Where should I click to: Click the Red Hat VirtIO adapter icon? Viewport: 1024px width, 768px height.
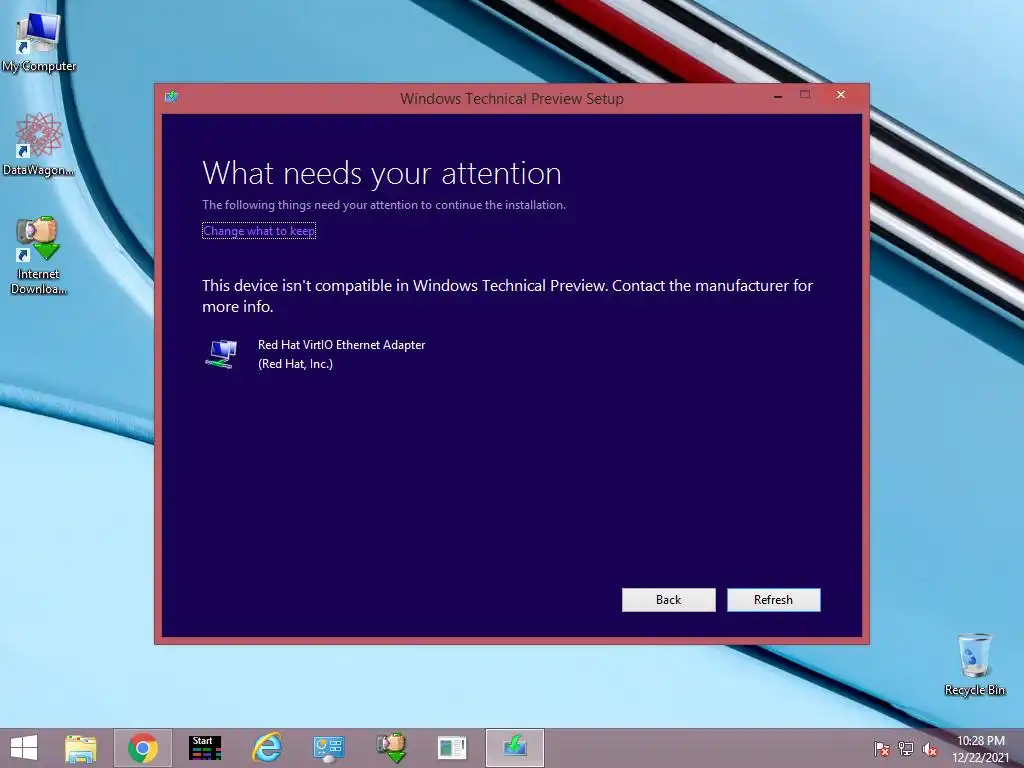point(221,354)
